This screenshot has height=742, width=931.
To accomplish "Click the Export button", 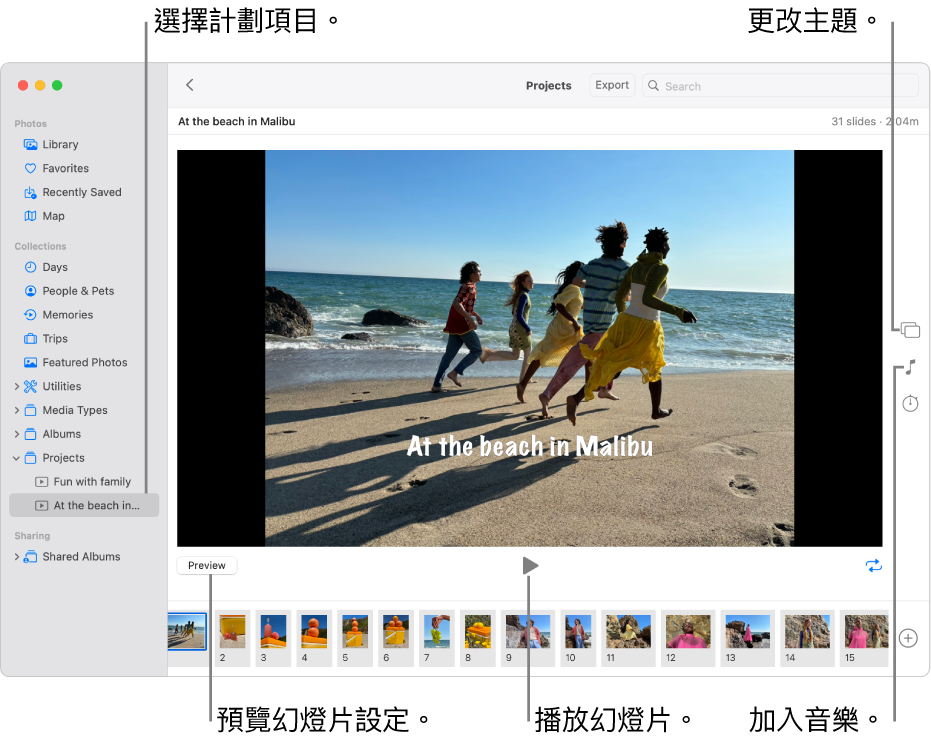I will click(x=612, y=85).
